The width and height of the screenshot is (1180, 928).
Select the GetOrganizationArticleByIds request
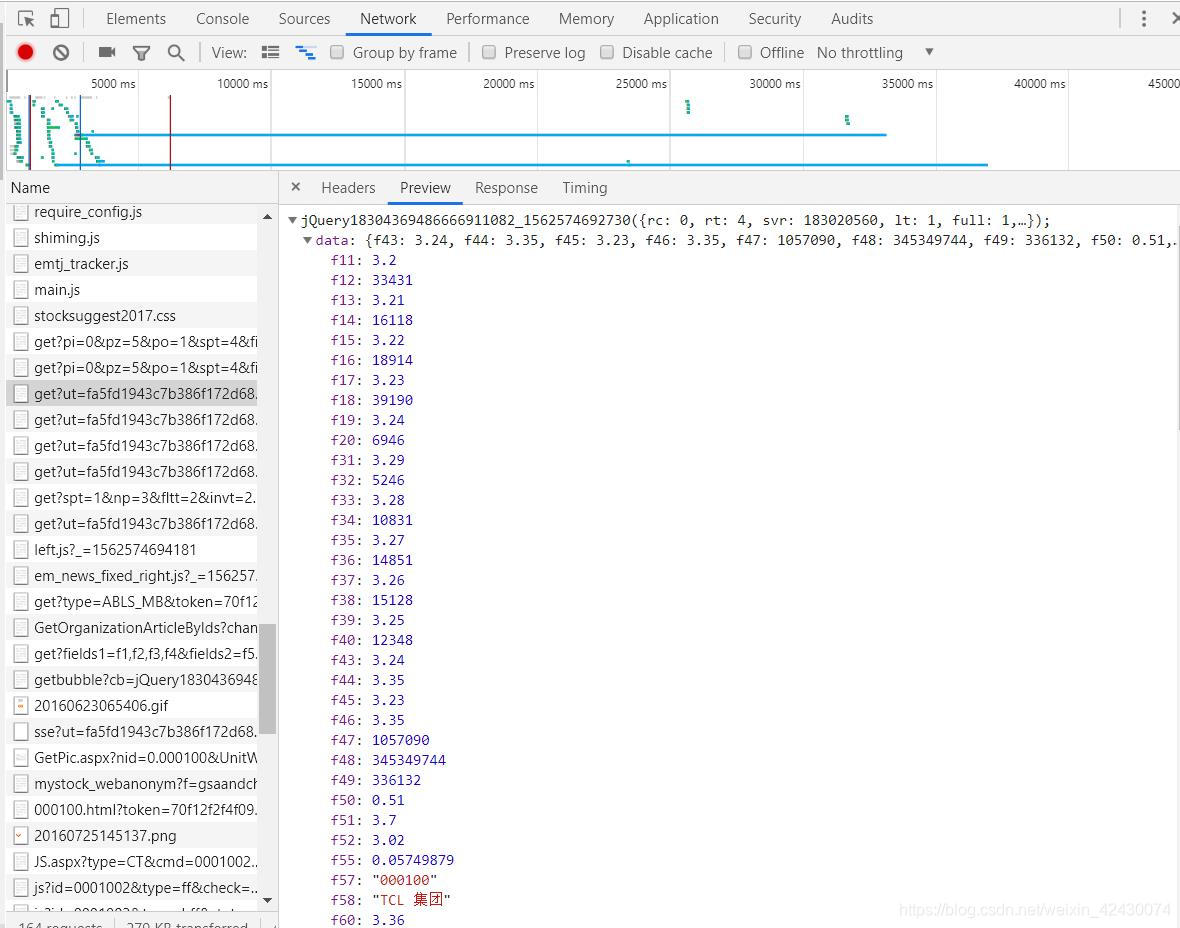(x=132, y=628)
